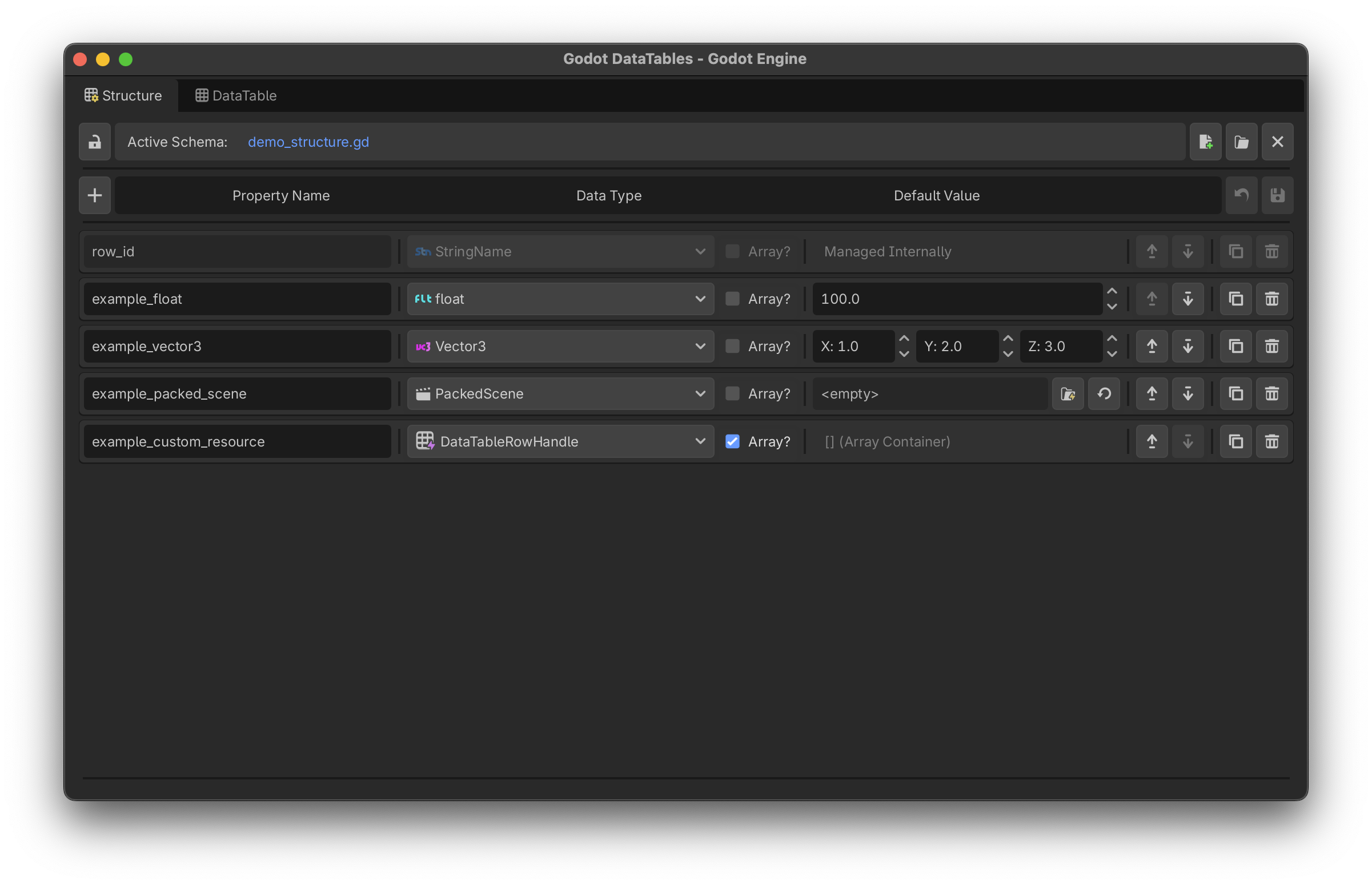
Task: Open the StringName type dropdown
Action: tap(560, 252)
